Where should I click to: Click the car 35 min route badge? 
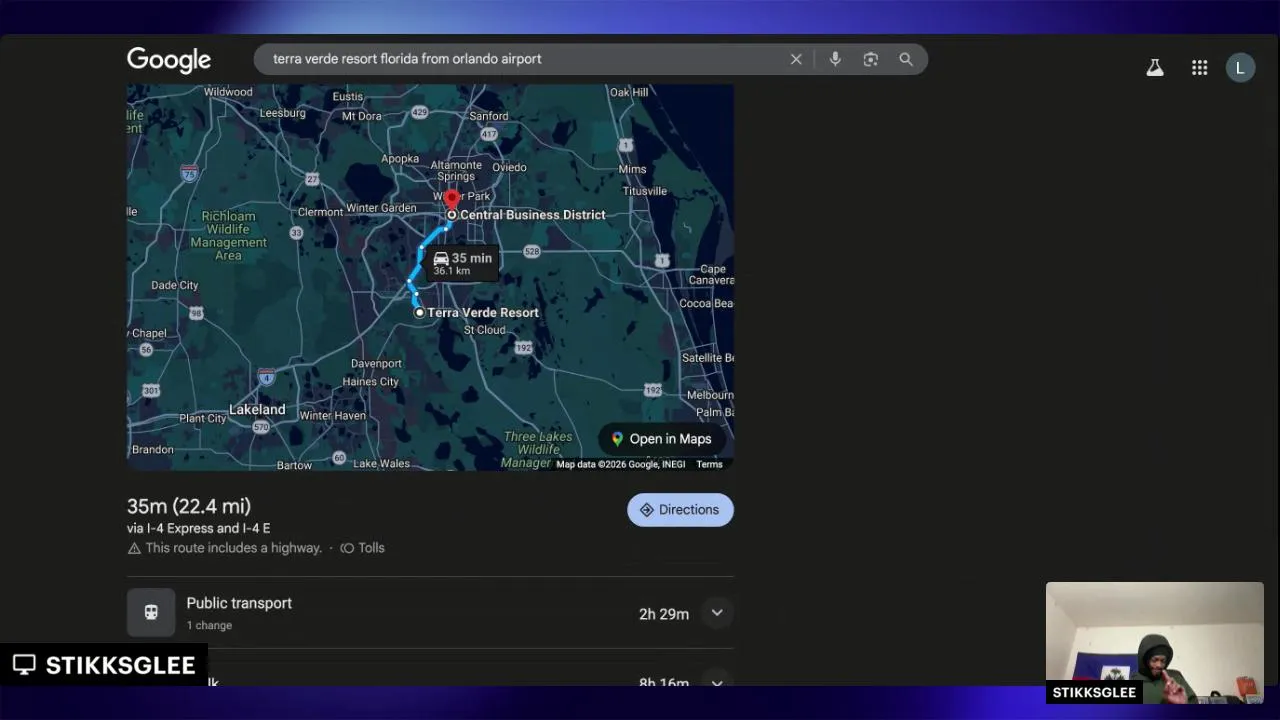462,263
